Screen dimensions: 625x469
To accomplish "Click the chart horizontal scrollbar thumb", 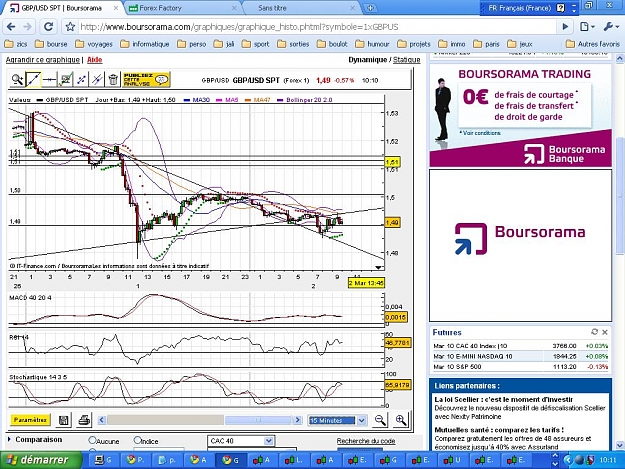I will [258, 420].
